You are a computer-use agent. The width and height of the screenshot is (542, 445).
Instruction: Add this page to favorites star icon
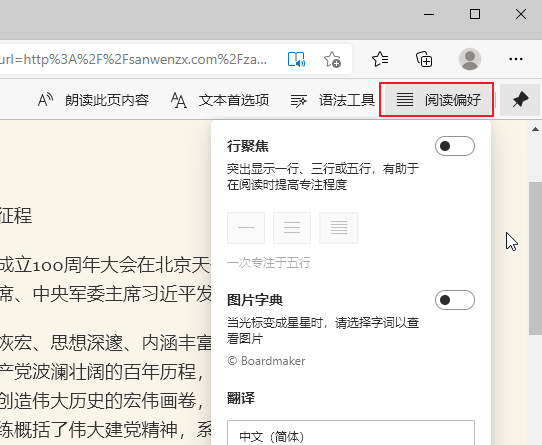(332, 59)
